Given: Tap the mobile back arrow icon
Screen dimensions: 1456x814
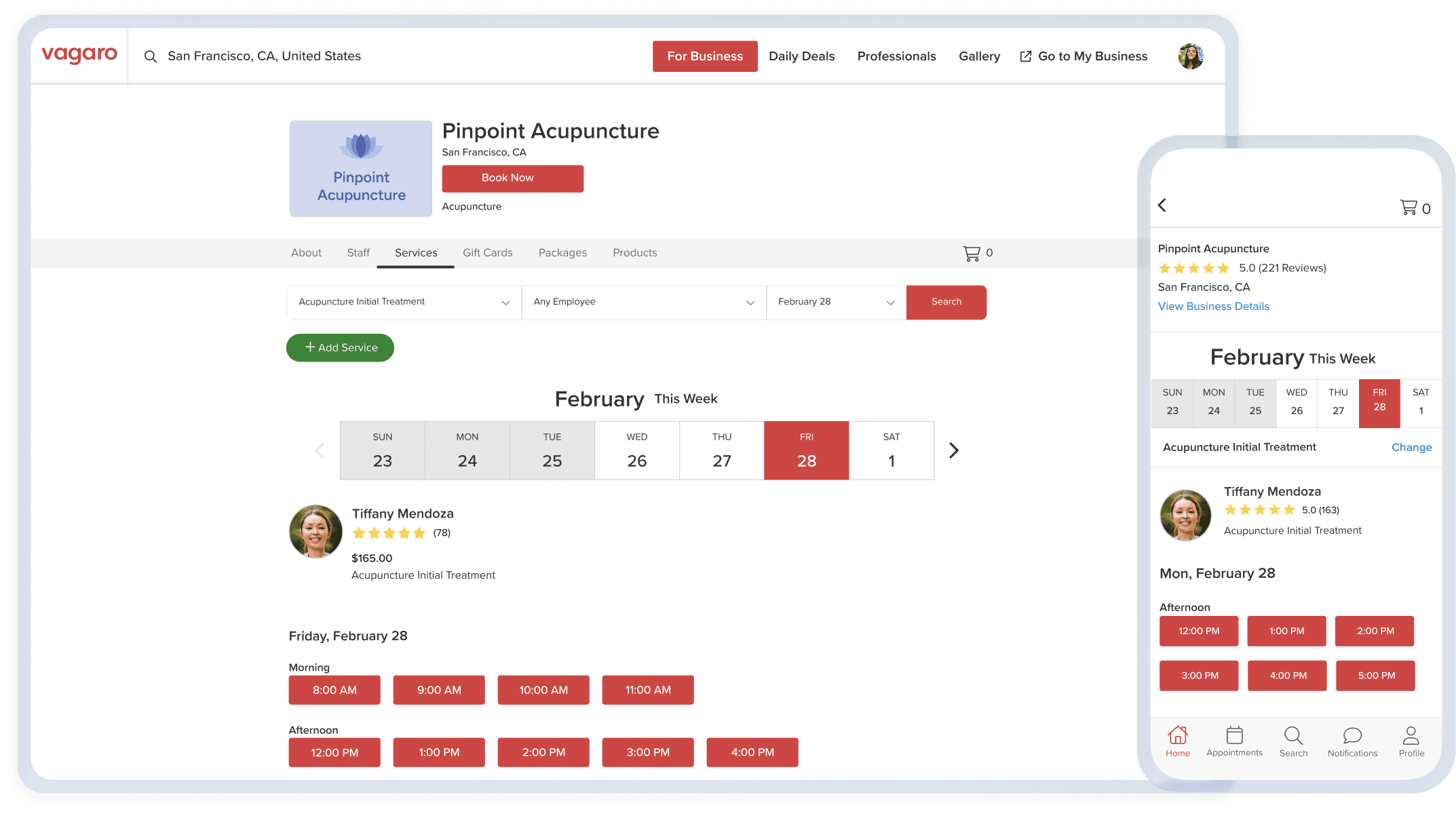Looking at the screenshot, I should pyautogui.click(x=1162, y=205).
